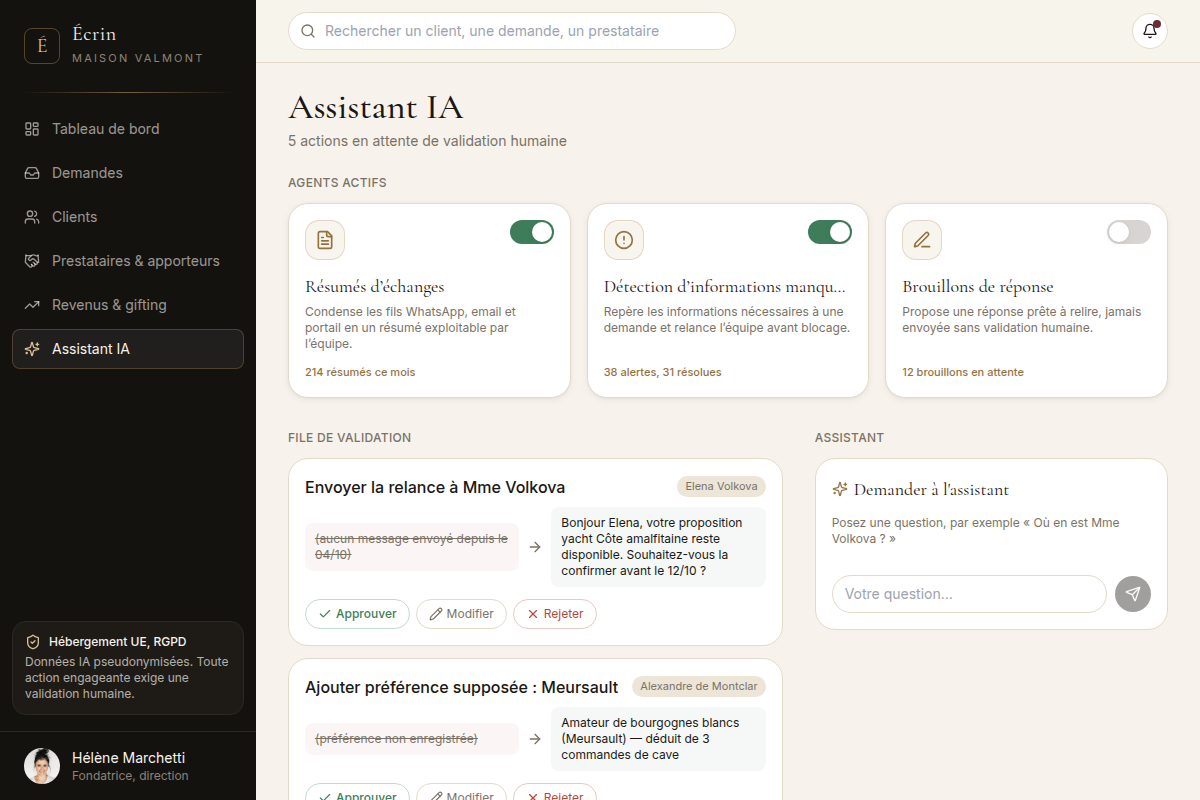This screenshot has height=800, width=1200.
Task: Click the Prestataires handshake icon
Action: point(32,261)
